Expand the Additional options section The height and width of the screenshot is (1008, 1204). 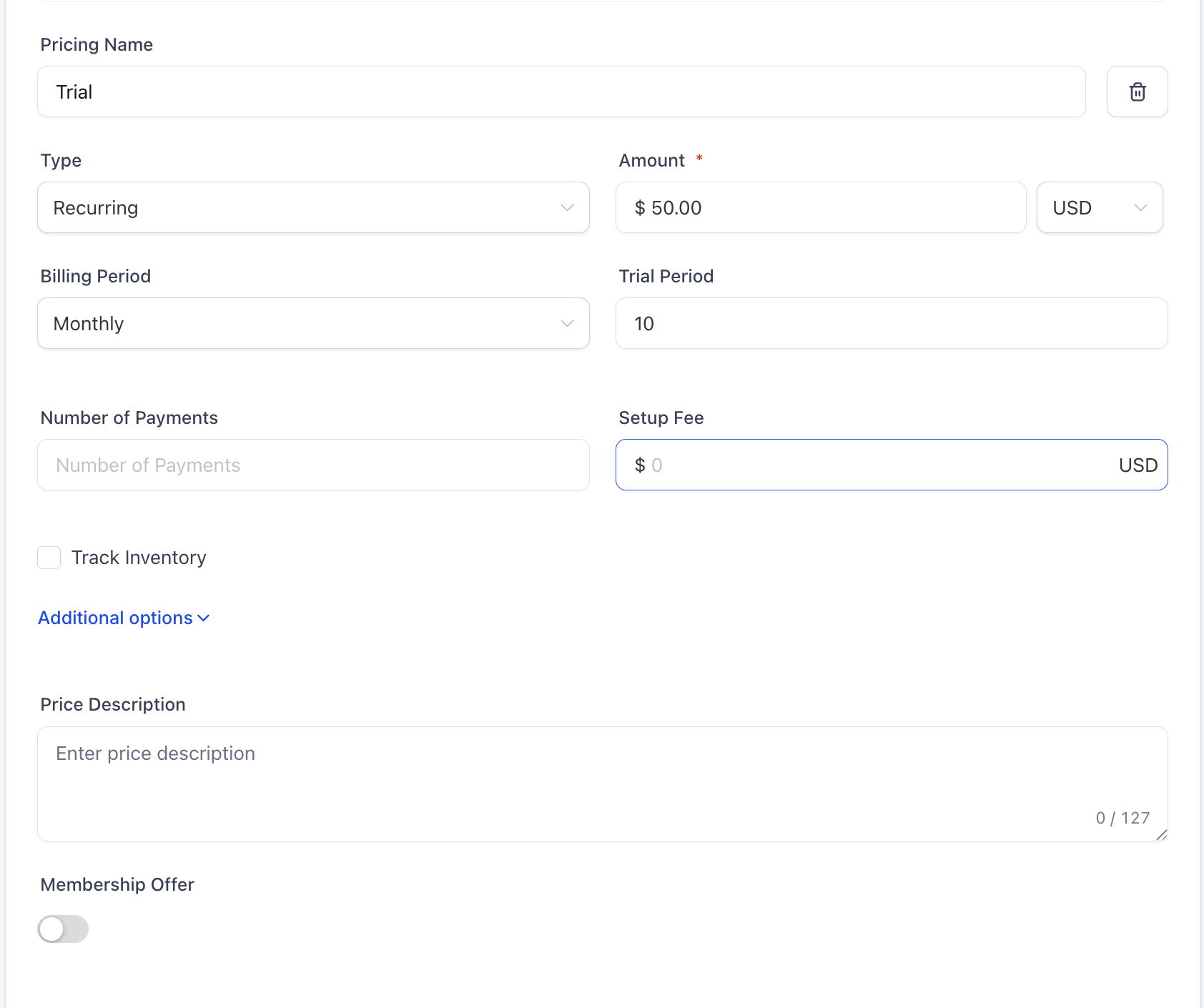[114, 618]
